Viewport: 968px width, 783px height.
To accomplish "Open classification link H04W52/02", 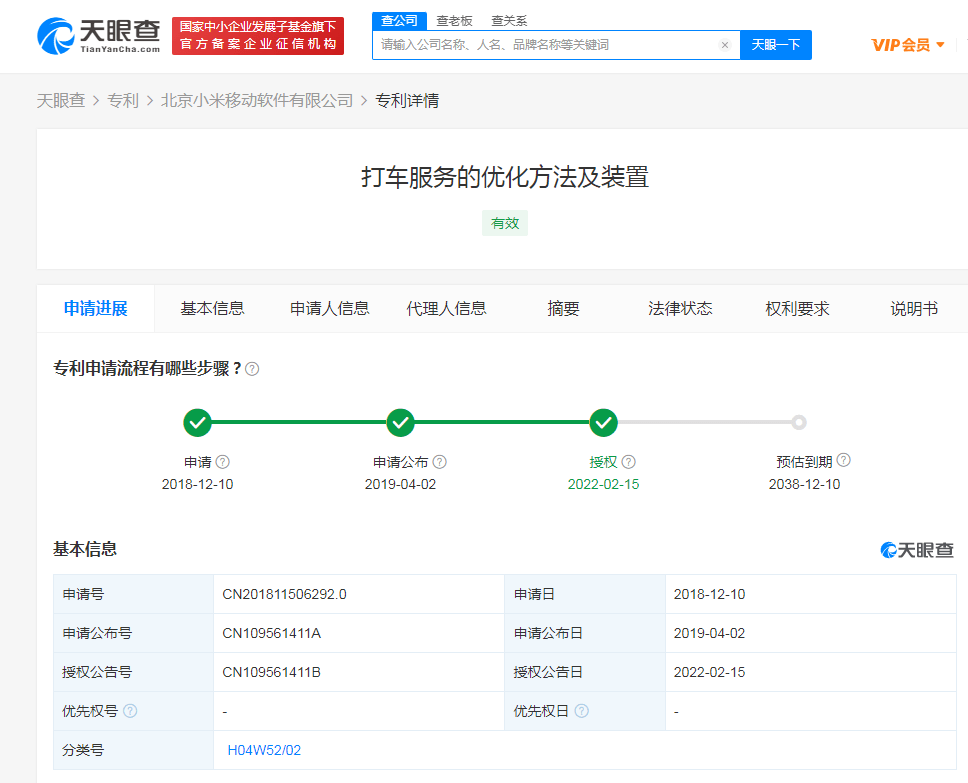I will coord(264,750).
